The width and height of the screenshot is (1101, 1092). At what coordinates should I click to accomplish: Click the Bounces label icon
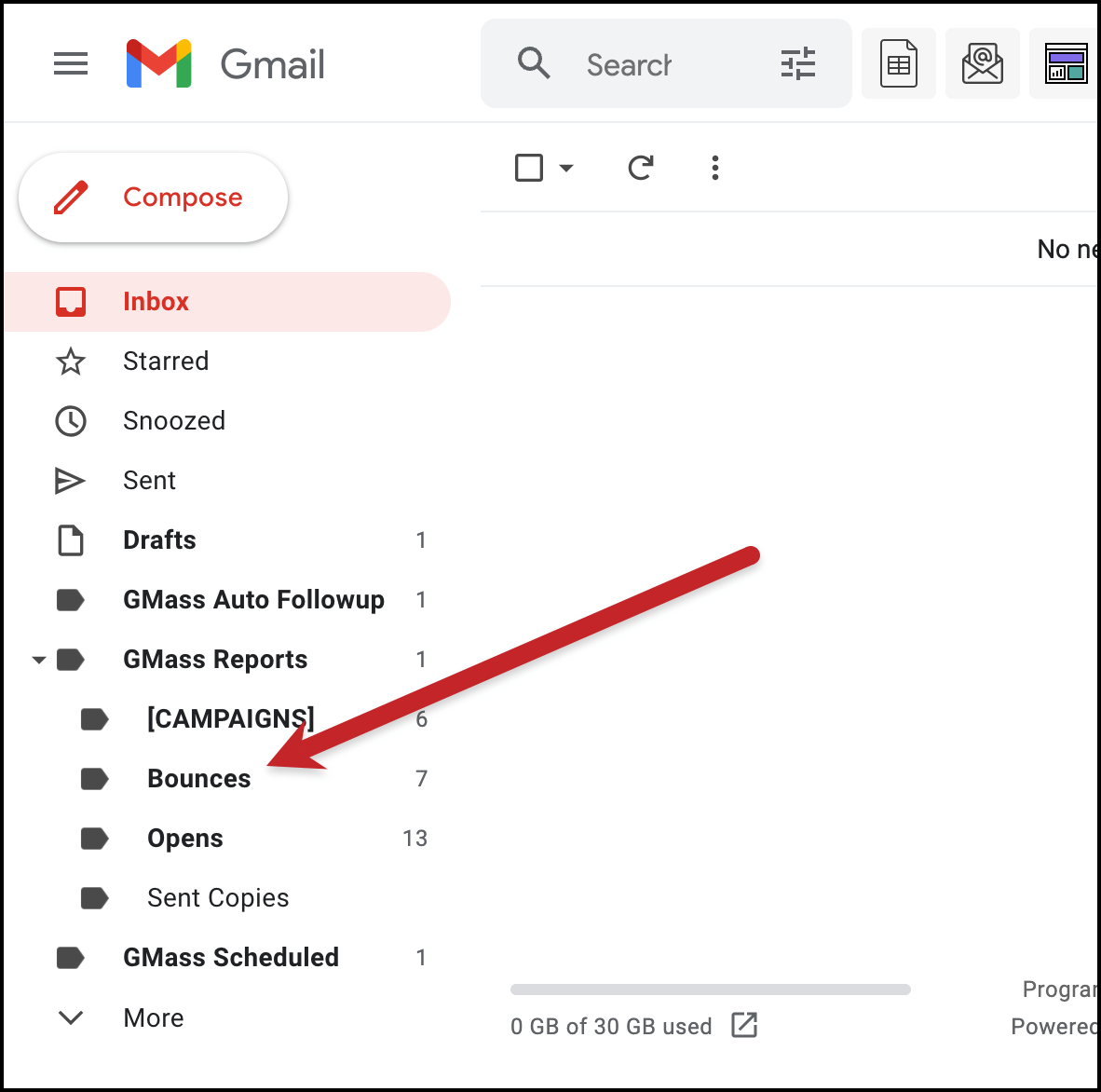[95, 780]
